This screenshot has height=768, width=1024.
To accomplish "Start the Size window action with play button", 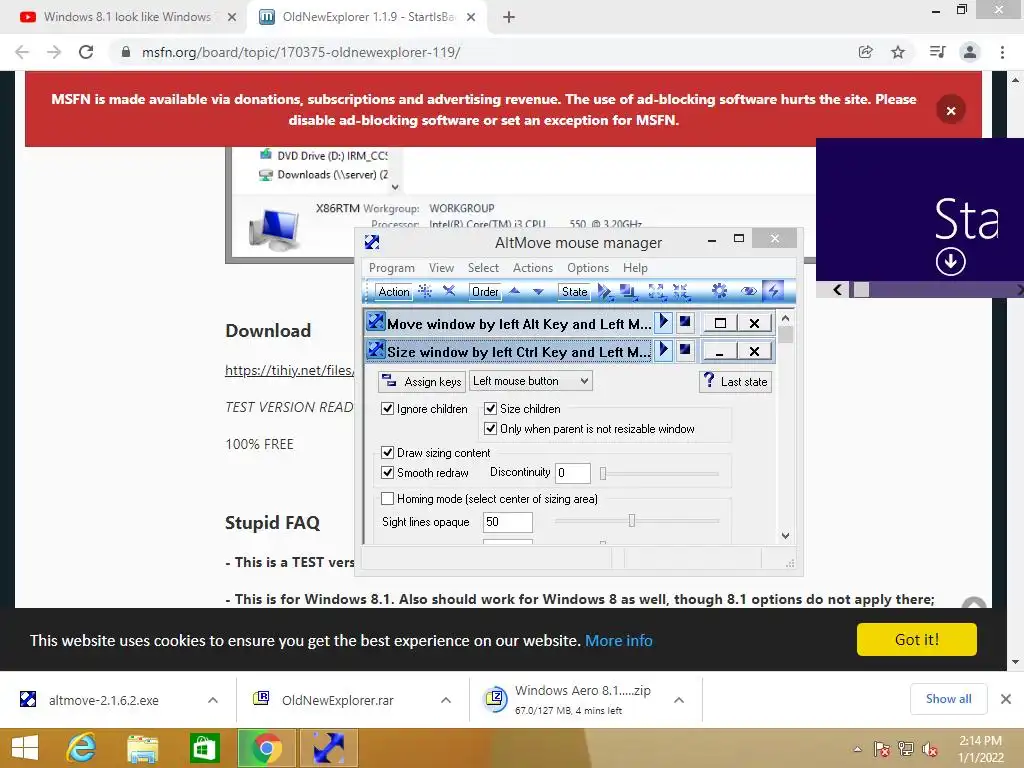I will [664, 351].
